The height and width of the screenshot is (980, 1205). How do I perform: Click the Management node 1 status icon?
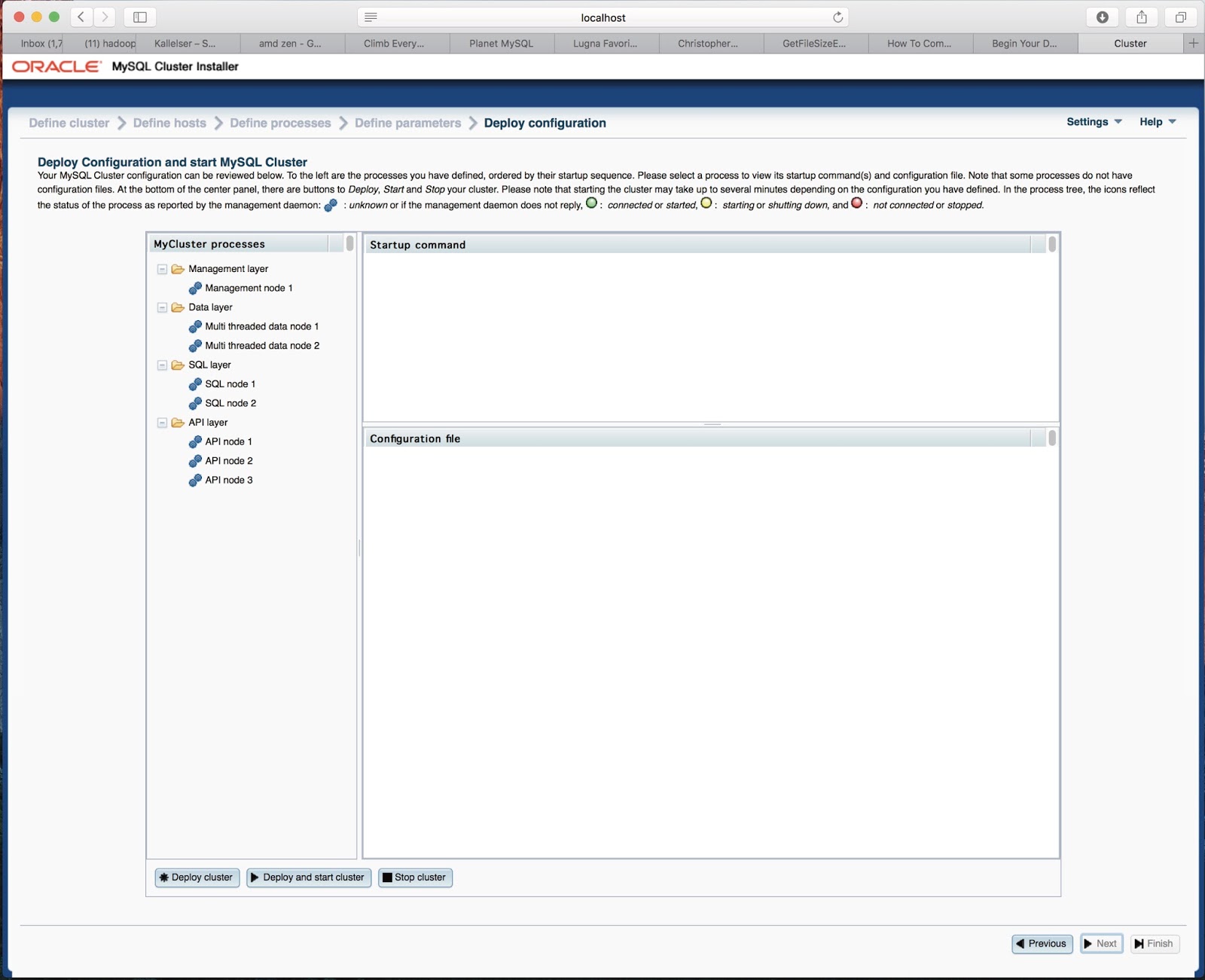195,288
